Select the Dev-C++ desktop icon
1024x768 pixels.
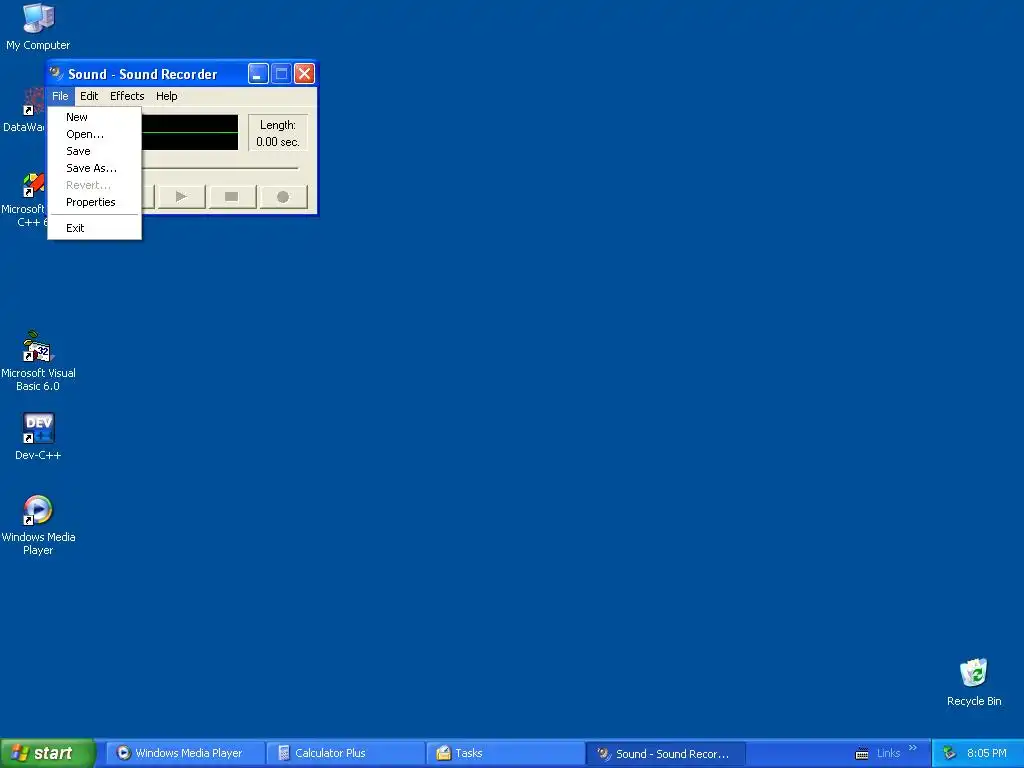tap(38, 437)
